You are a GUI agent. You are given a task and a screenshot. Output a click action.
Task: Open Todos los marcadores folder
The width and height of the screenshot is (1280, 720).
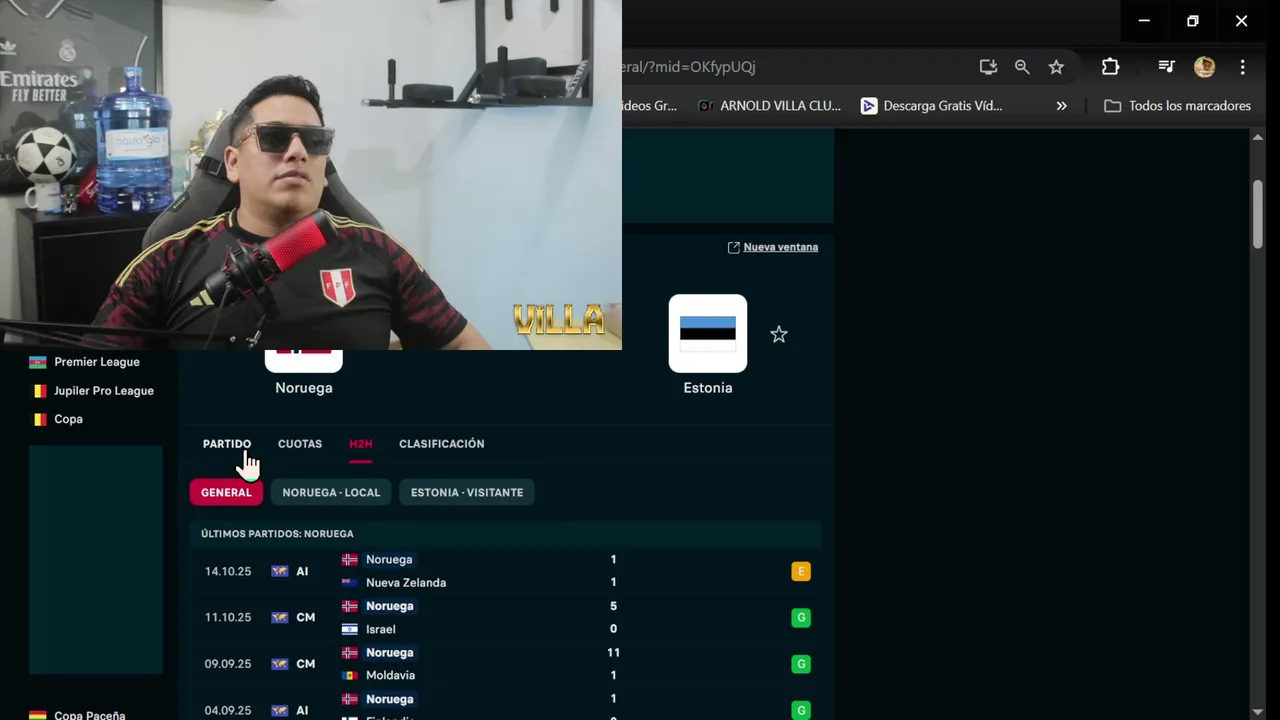tap(1177, 106)
